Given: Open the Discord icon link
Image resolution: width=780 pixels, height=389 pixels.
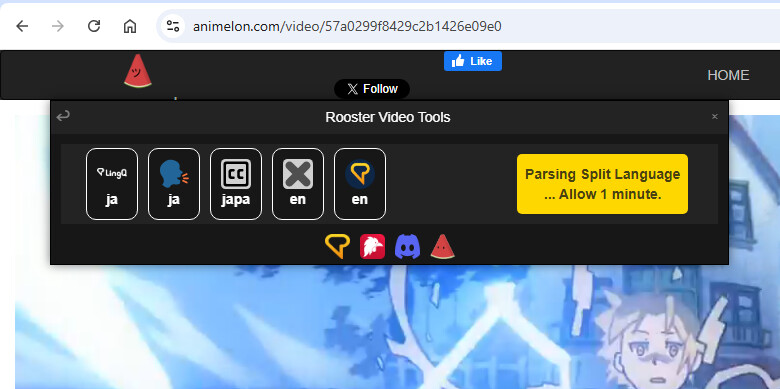Looking at the screenshot, I should tap(407, 247).
